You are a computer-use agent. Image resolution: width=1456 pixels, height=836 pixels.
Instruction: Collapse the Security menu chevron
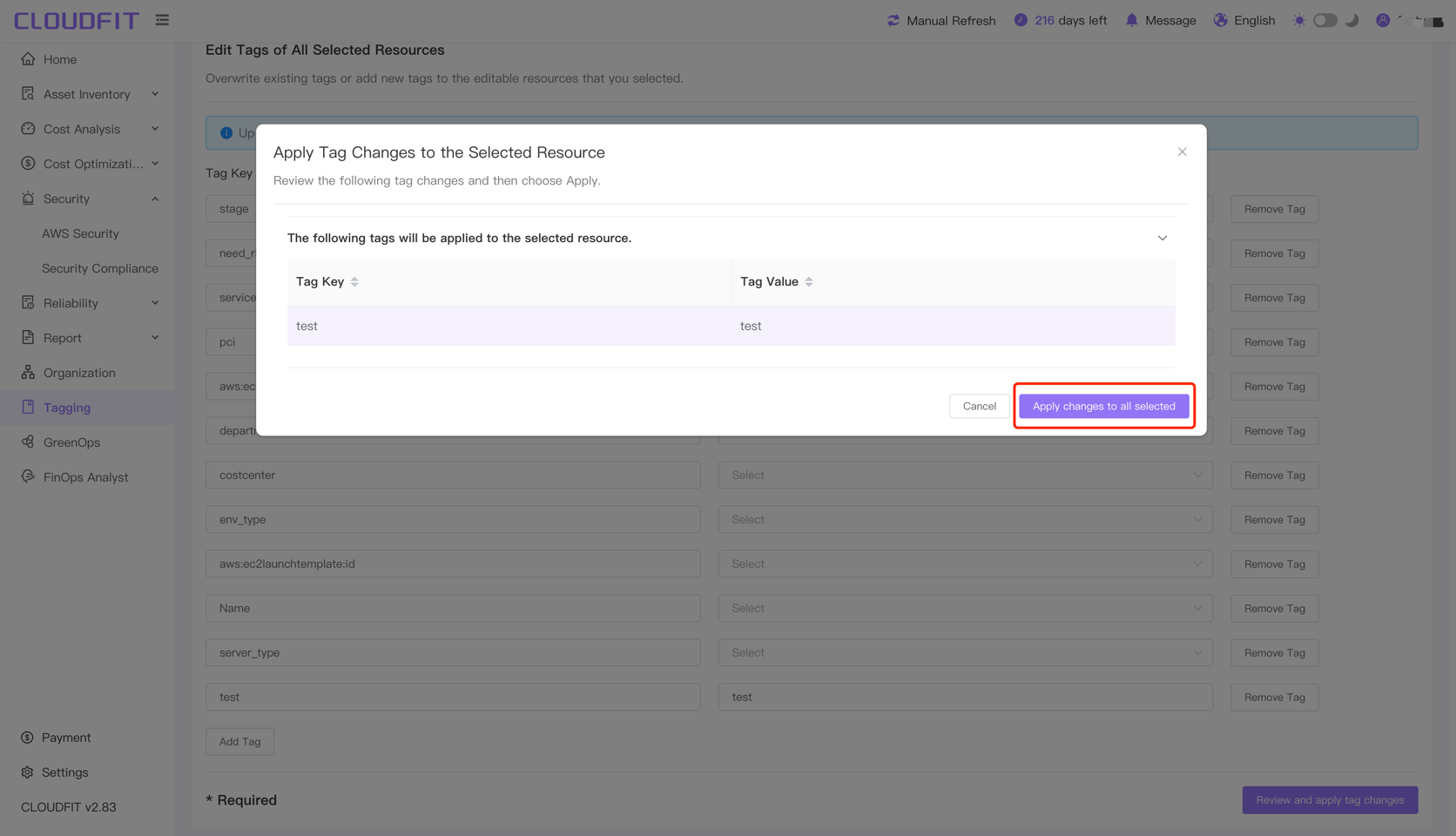[155, 199]
